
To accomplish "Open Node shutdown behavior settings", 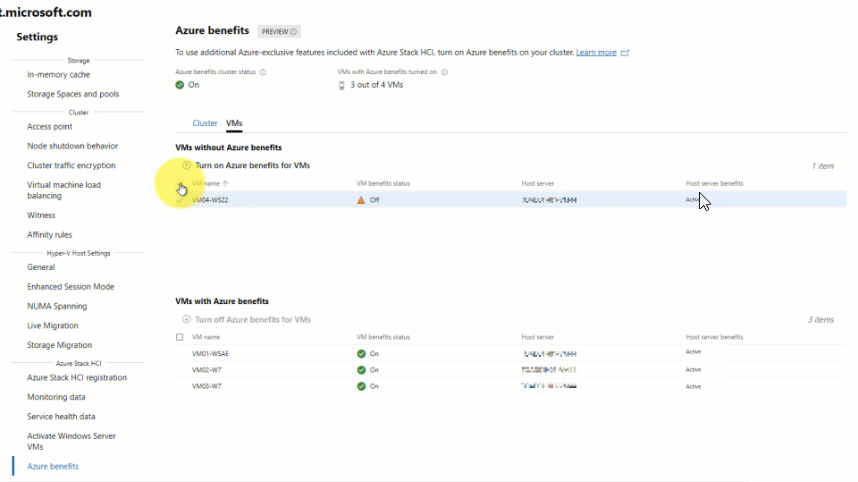I will [x=73, y=146].
